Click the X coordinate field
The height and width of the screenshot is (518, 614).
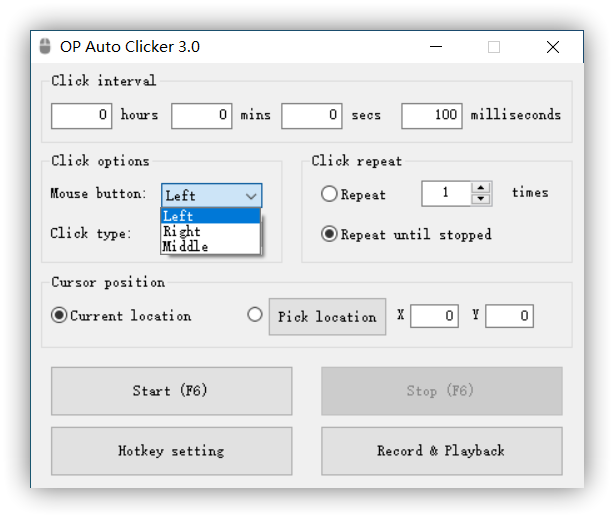point(434,317)
